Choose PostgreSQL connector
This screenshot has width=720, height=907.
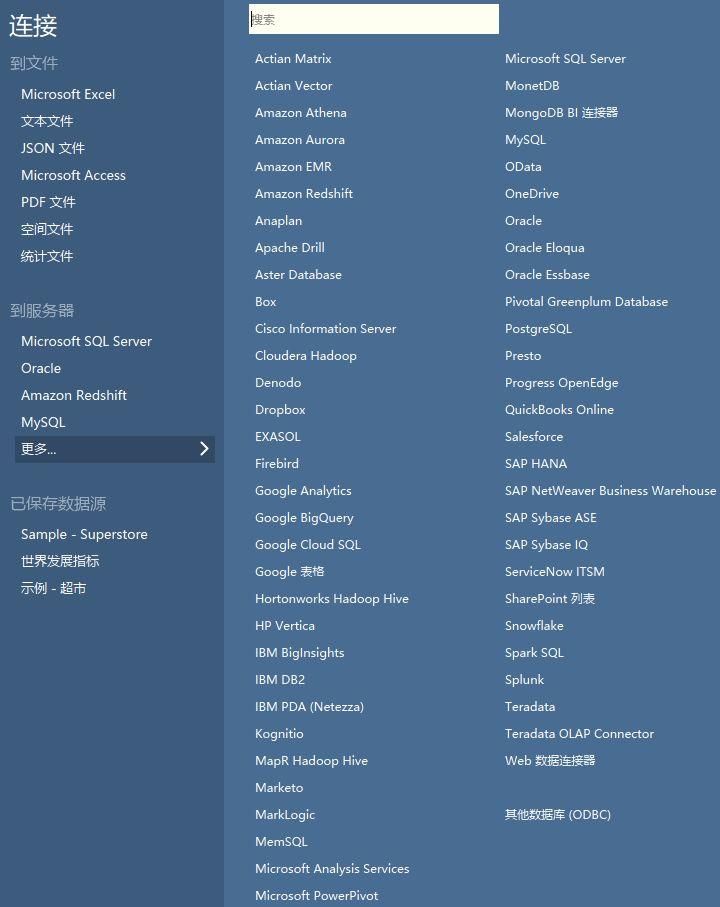pyautogui.click(x=538, y=329)
